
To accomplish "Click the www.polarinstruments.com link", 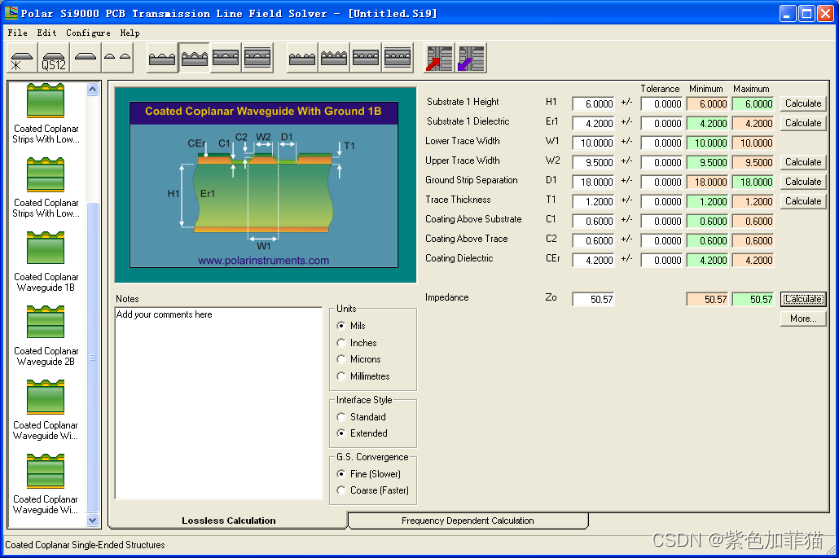I will pyautogui.click(x=263, y=261).
